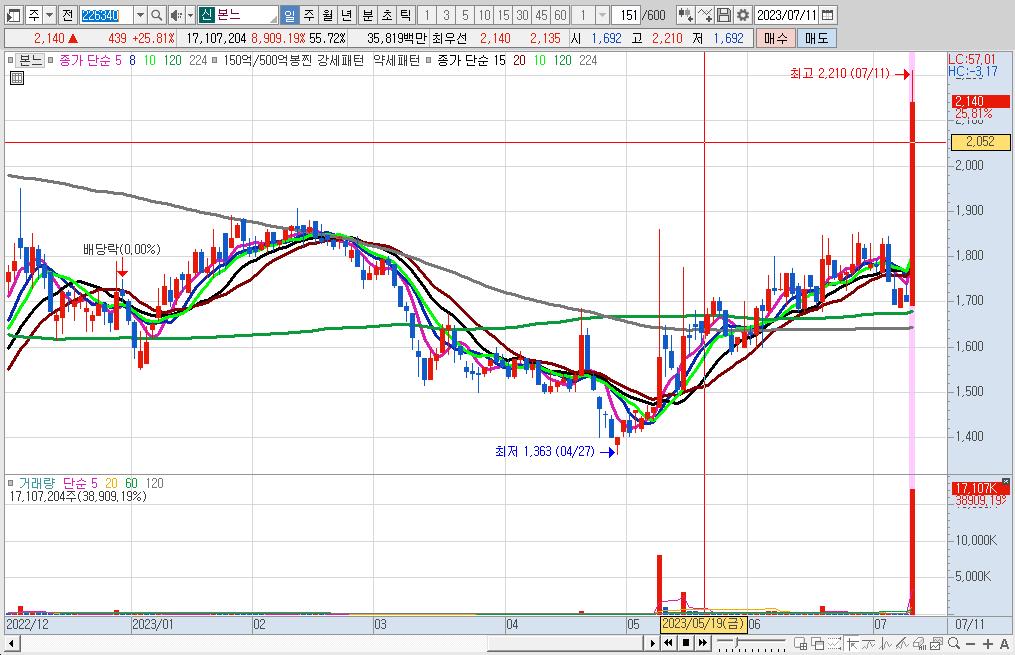Click the 2,052 crosshair price label
This screenshot has width=1015, height=655.
tap(979, 142)
